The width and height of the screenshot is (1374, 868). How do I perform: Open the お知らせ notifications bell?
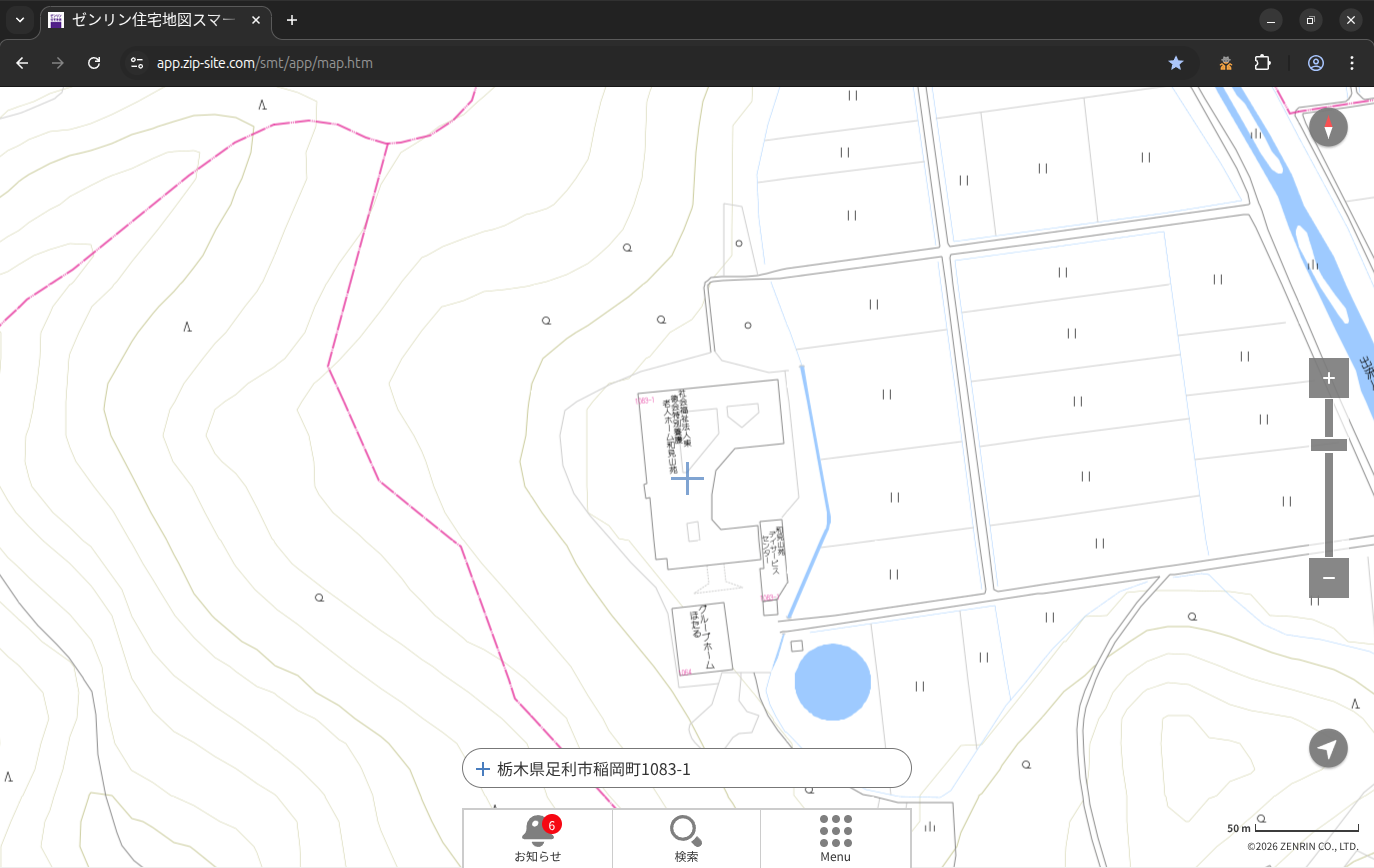(537, 837)
